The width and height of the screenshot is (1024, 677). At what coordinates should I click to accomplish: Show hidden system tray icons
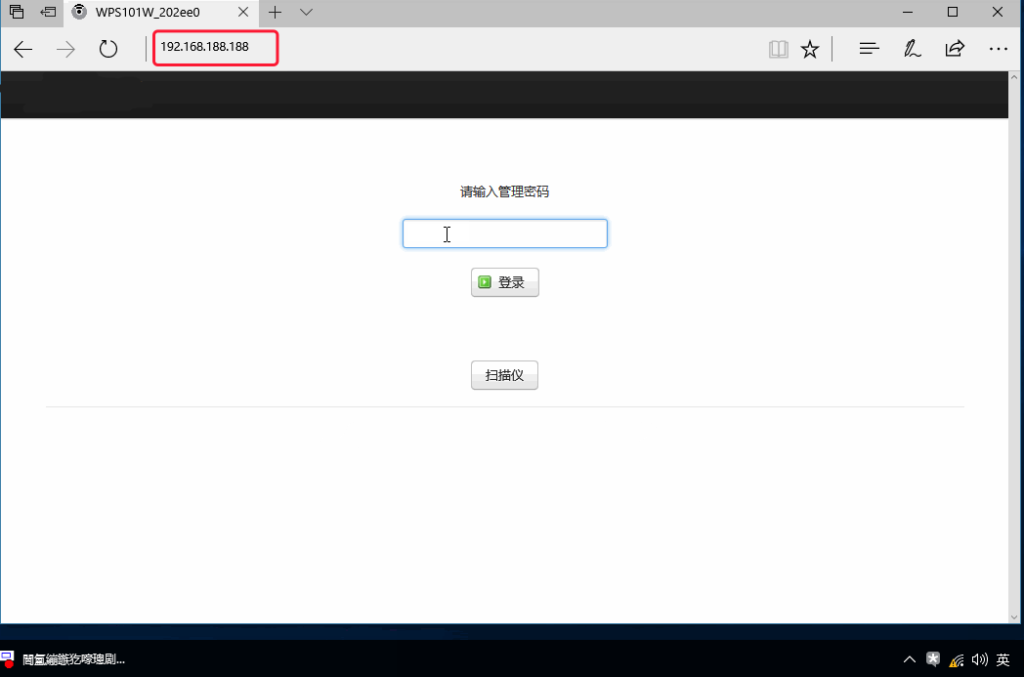[909, 659]
